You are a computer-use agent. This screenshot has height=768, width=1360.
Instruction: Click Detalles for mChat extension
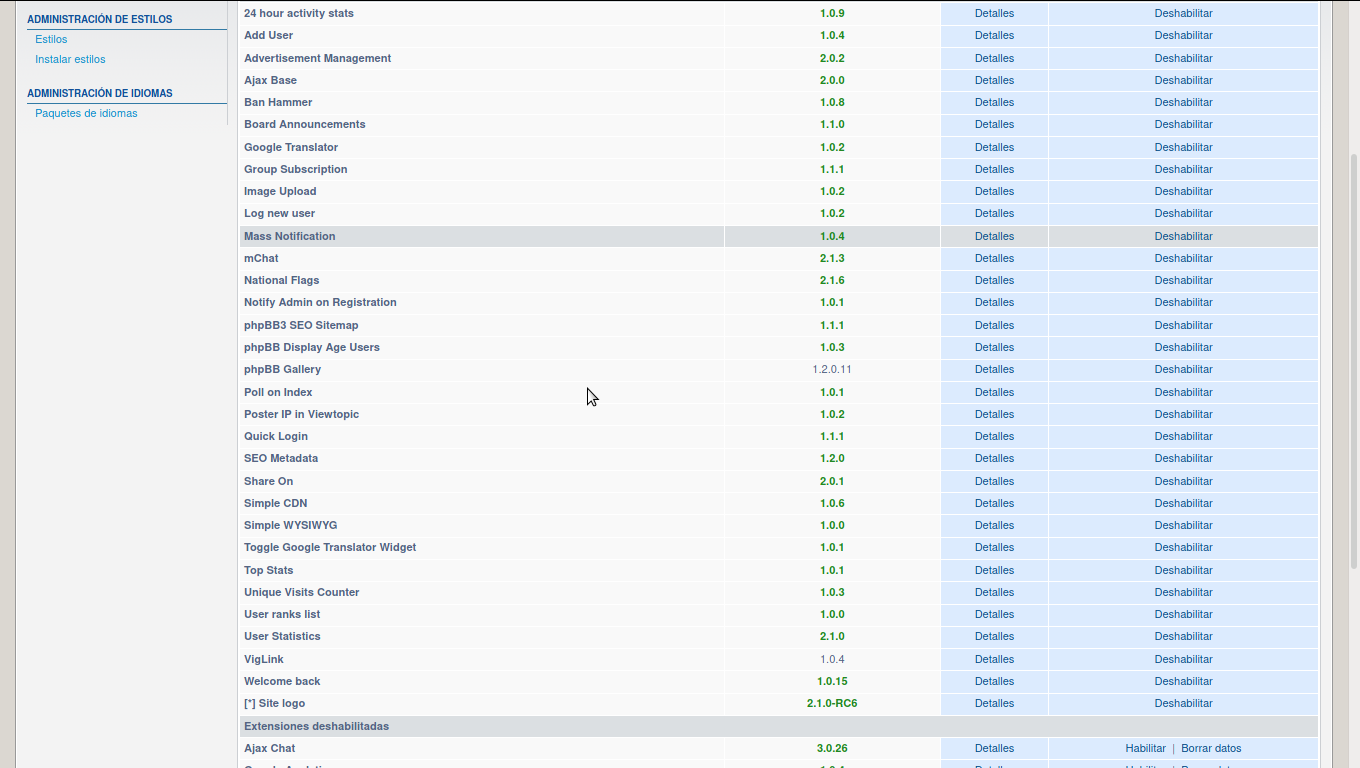point(994,258)
